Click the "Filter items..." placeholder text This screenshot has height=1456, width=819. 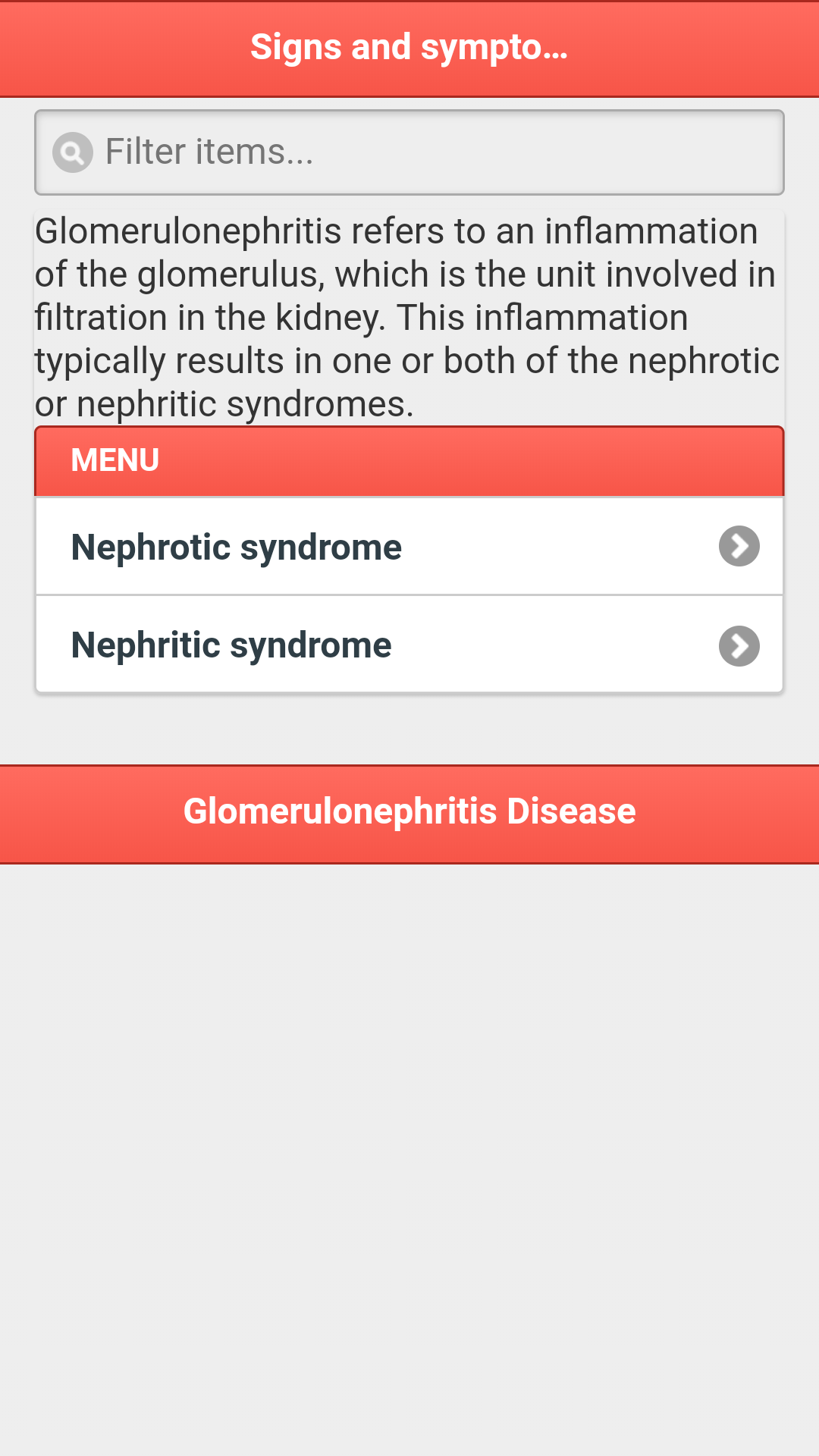click(x=209, y=152)
